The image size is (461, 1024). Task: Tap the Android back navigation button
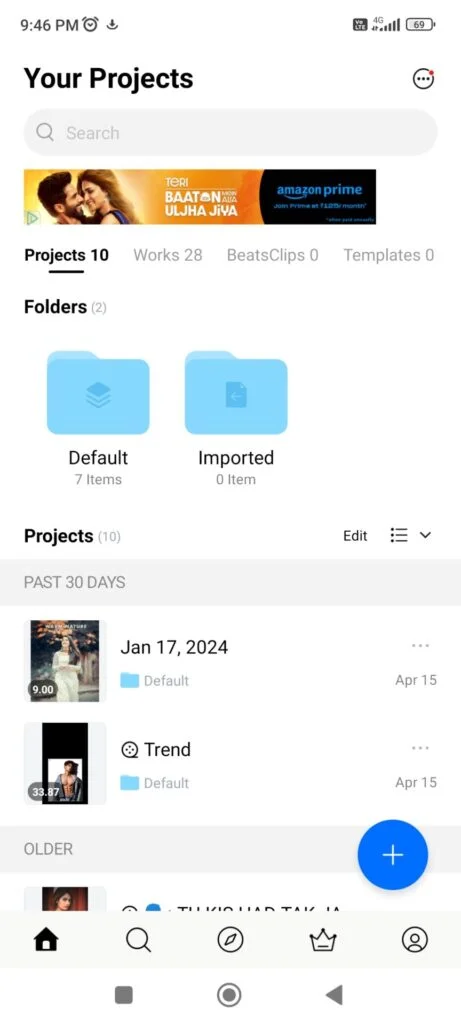click(334, 995)
